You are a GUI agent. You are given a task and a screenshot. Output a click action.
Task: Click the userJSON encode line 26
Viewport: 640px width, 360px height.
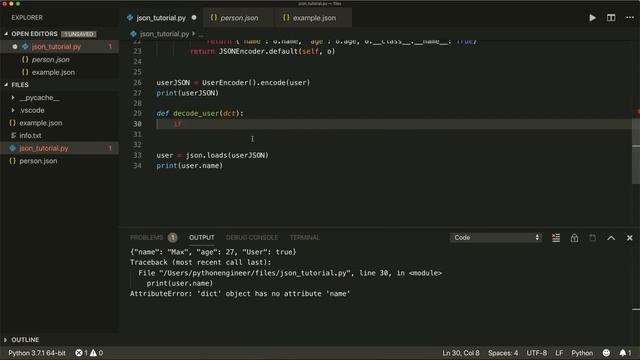(233, 82)
